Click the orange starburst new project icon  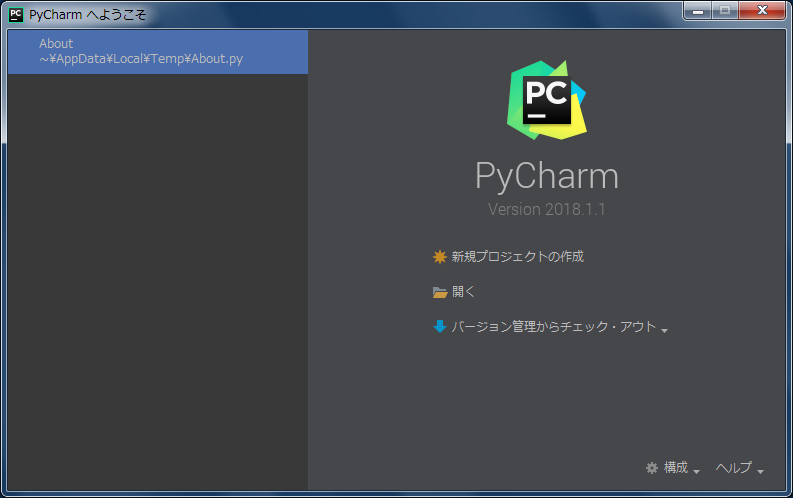tap(439, 257)
